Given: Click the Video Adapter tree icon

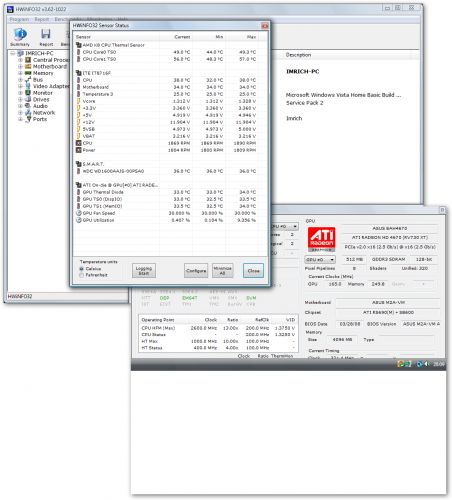Looking at the screenshot, I should tap(28, 86).
